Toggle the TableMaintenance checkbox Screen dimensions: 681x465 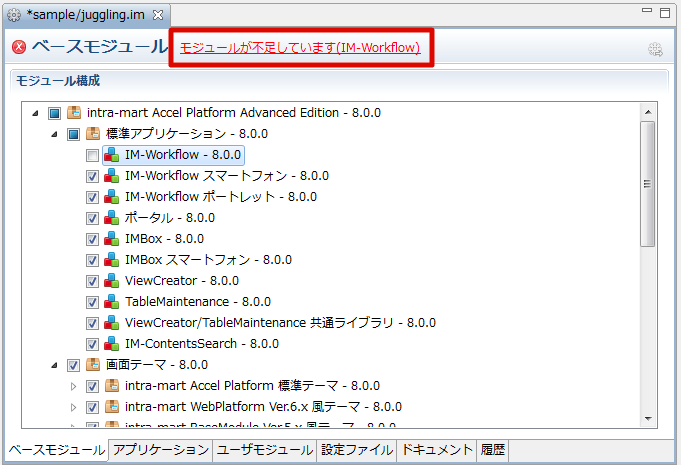click(x=92, y=302)
